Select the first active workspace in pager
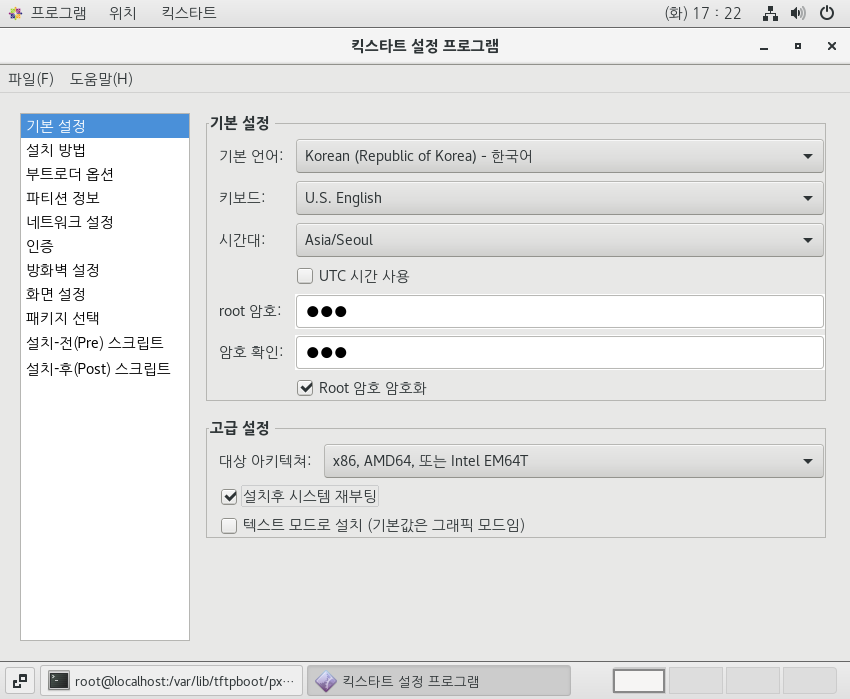Viewport: 850px width, 699px height. point(639,681)
